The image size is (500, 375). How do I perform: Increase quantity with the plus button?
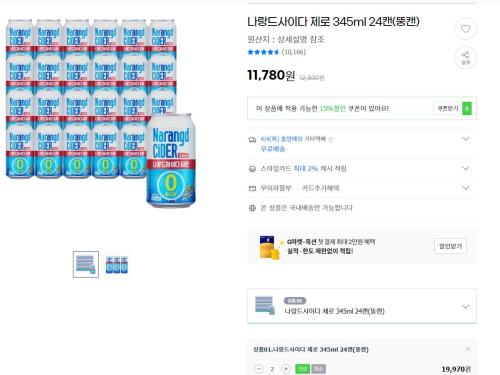[x=286, y=369]
